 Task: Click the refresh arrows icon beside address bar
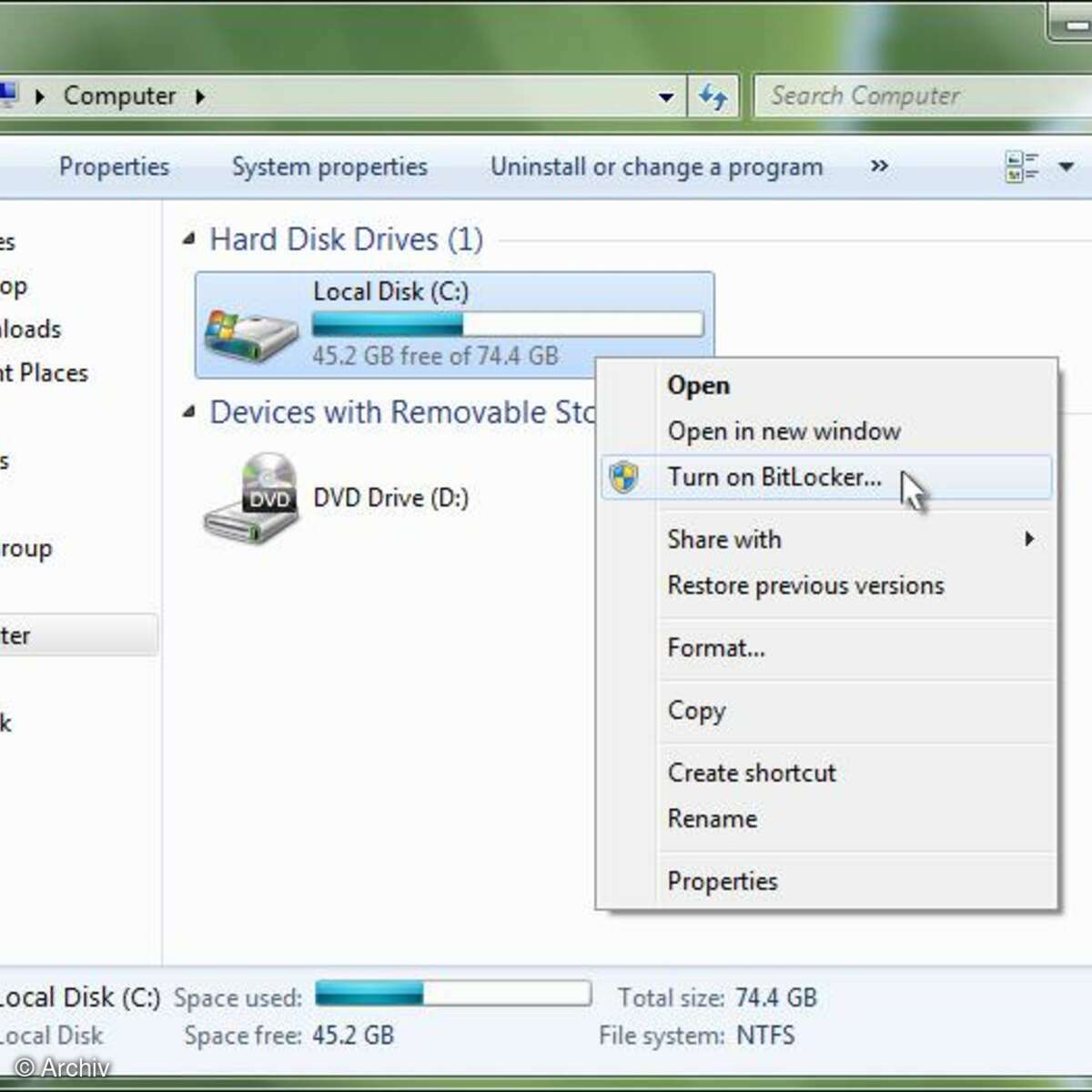tap(713, 96)
